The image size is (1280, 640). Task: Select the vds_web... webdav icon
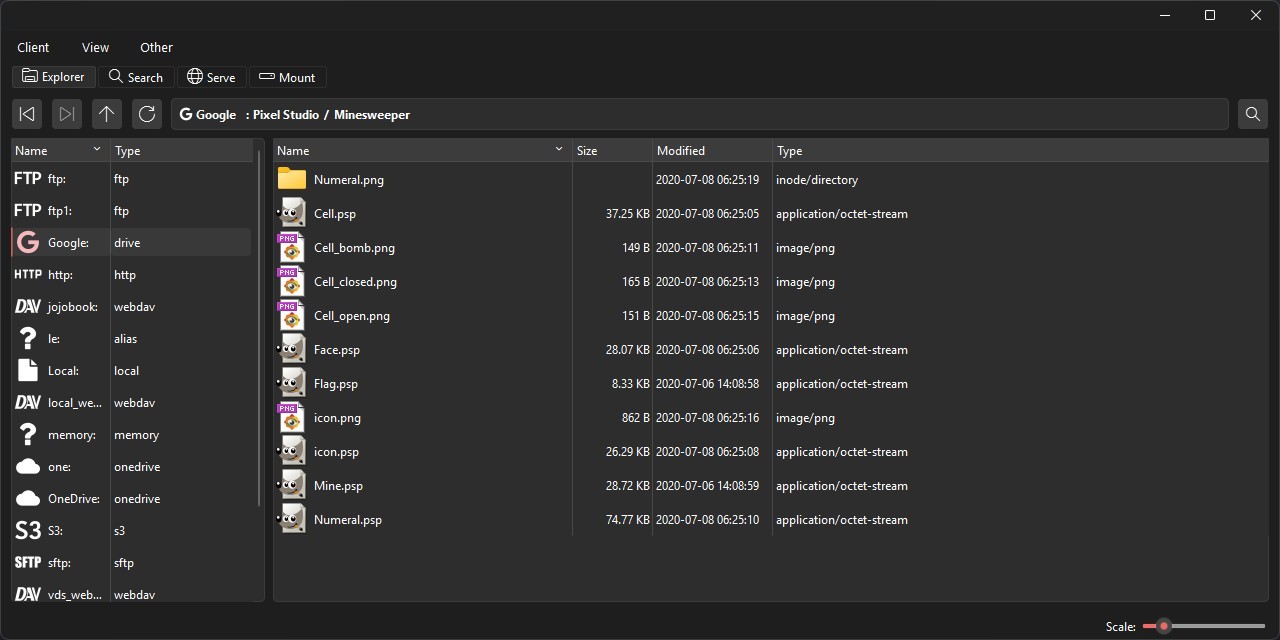click(28, 594)
